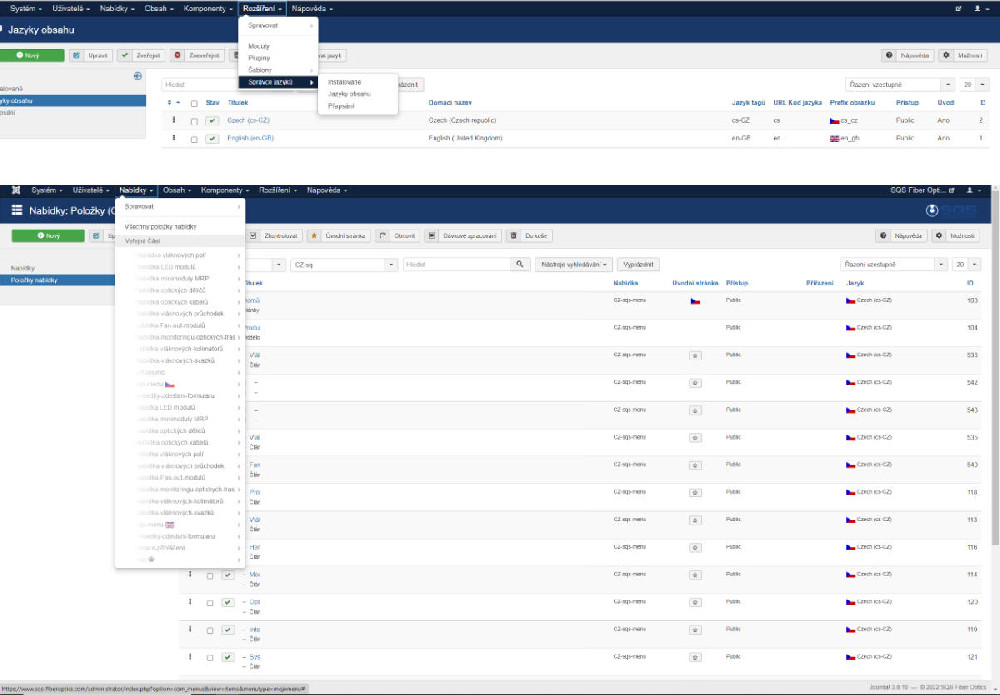The image size is (1000, 695).
Task: Click the drag handle of the Czech language row
Action: pyautogui.click(x=174, y=121)
